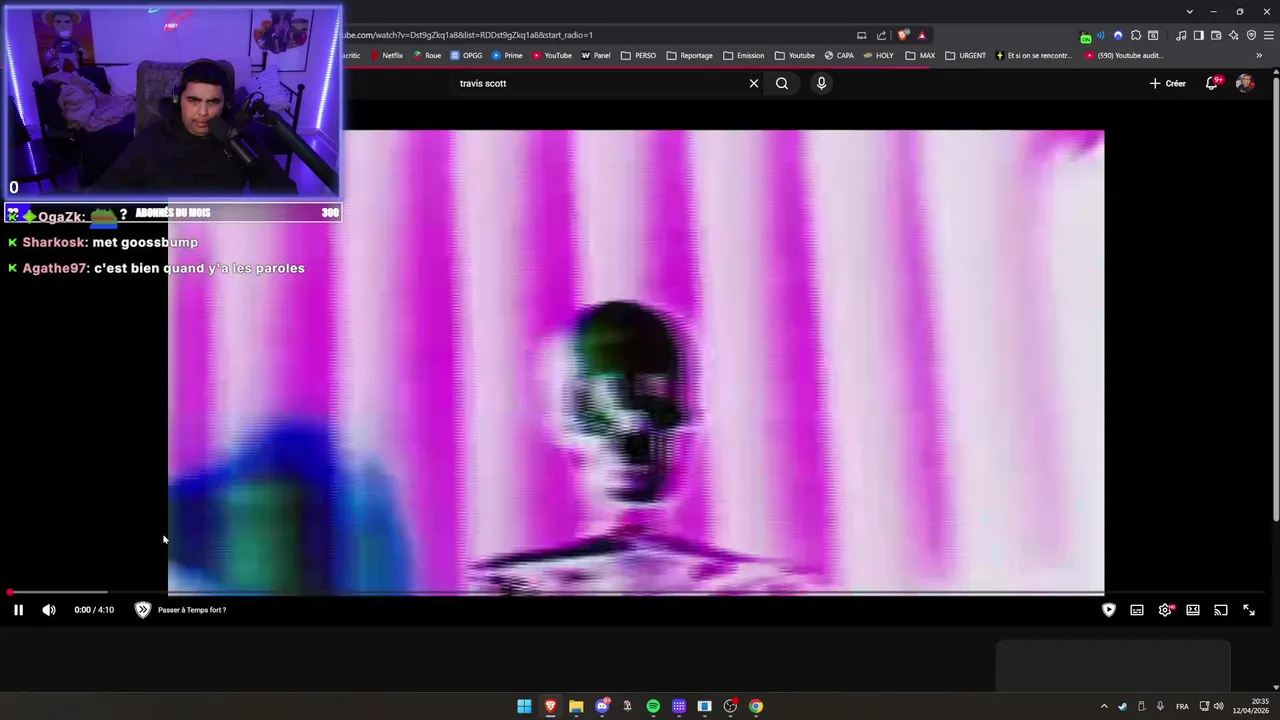Exit fullscreen mode in the player

click(x=1249, y=610)
